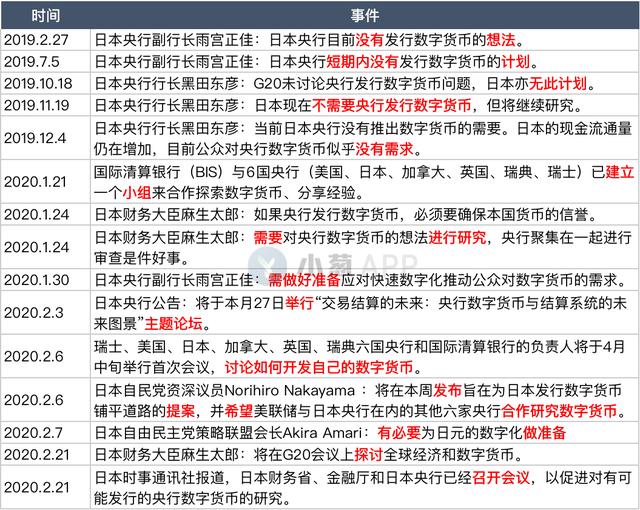Click the event about G20未讨论央行发行数字货币
This screenshot has height=510, width=640.
pos(365,84)
